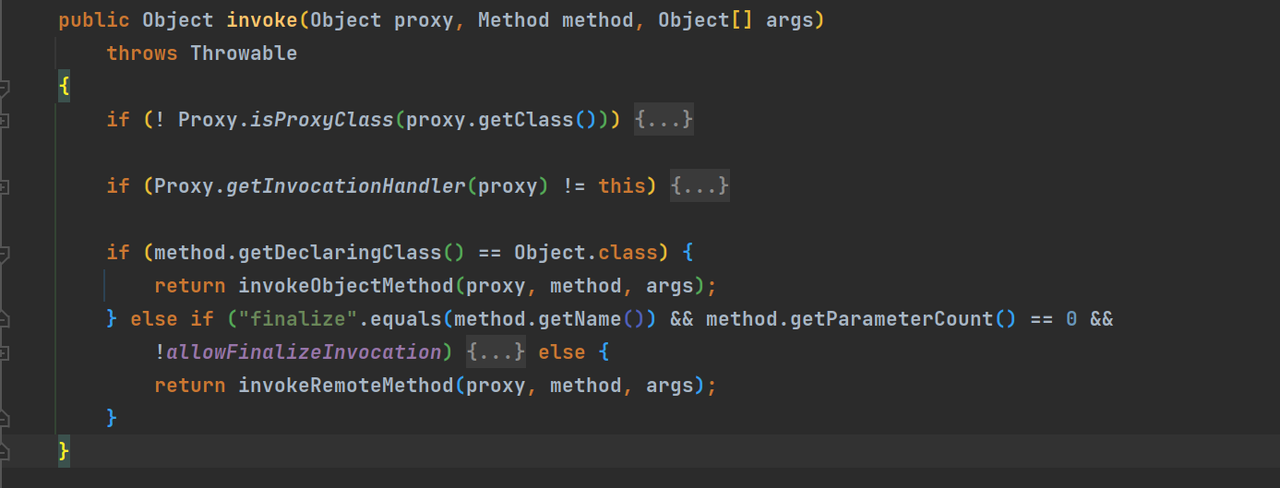1280x488 pixels.
Task: Click the invokeRemoteMethod call
Action: click(x=345, y=385)
